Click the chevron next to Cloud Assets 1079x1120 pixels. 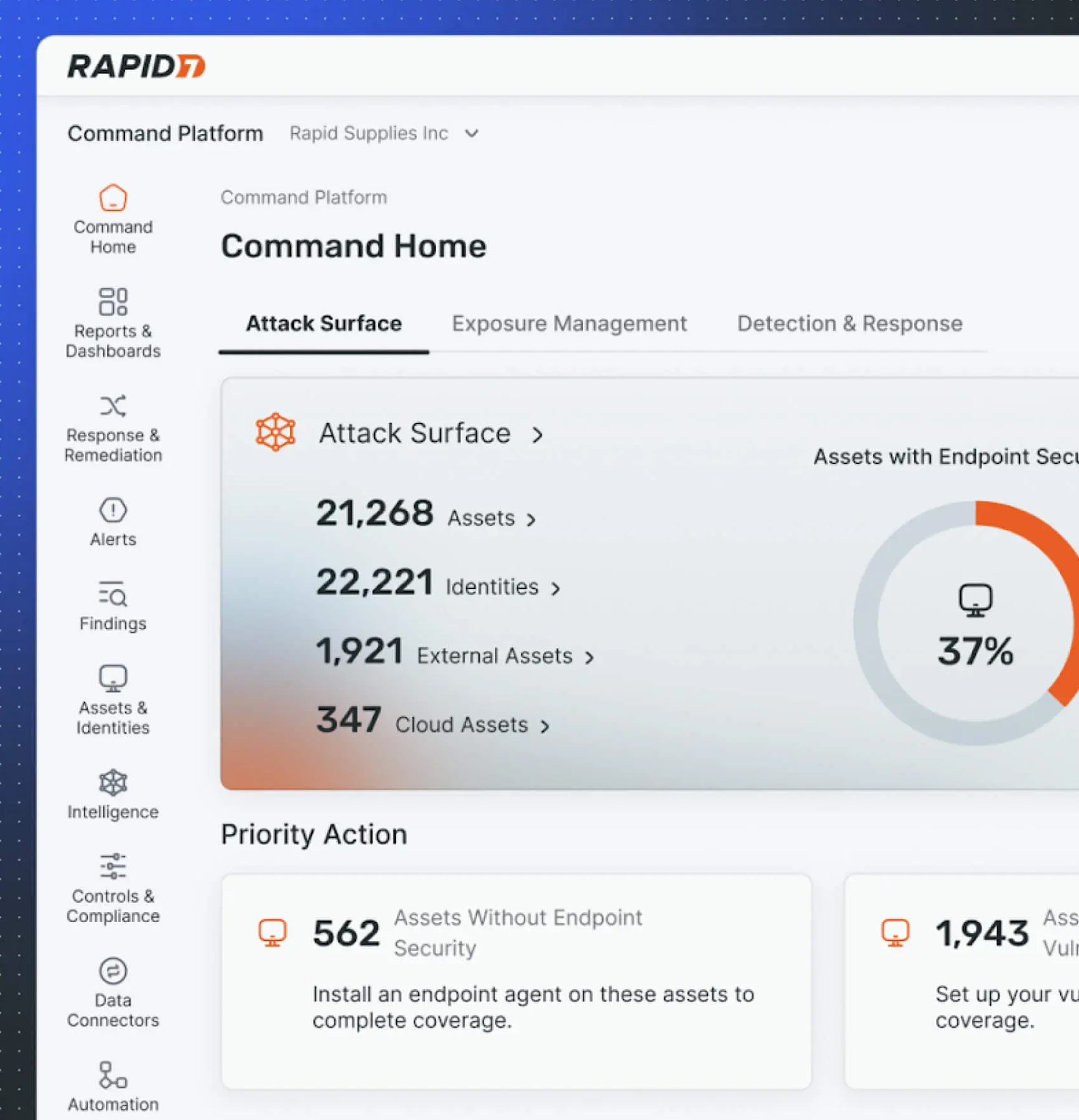pyautogui.click(x=545, y=726)
